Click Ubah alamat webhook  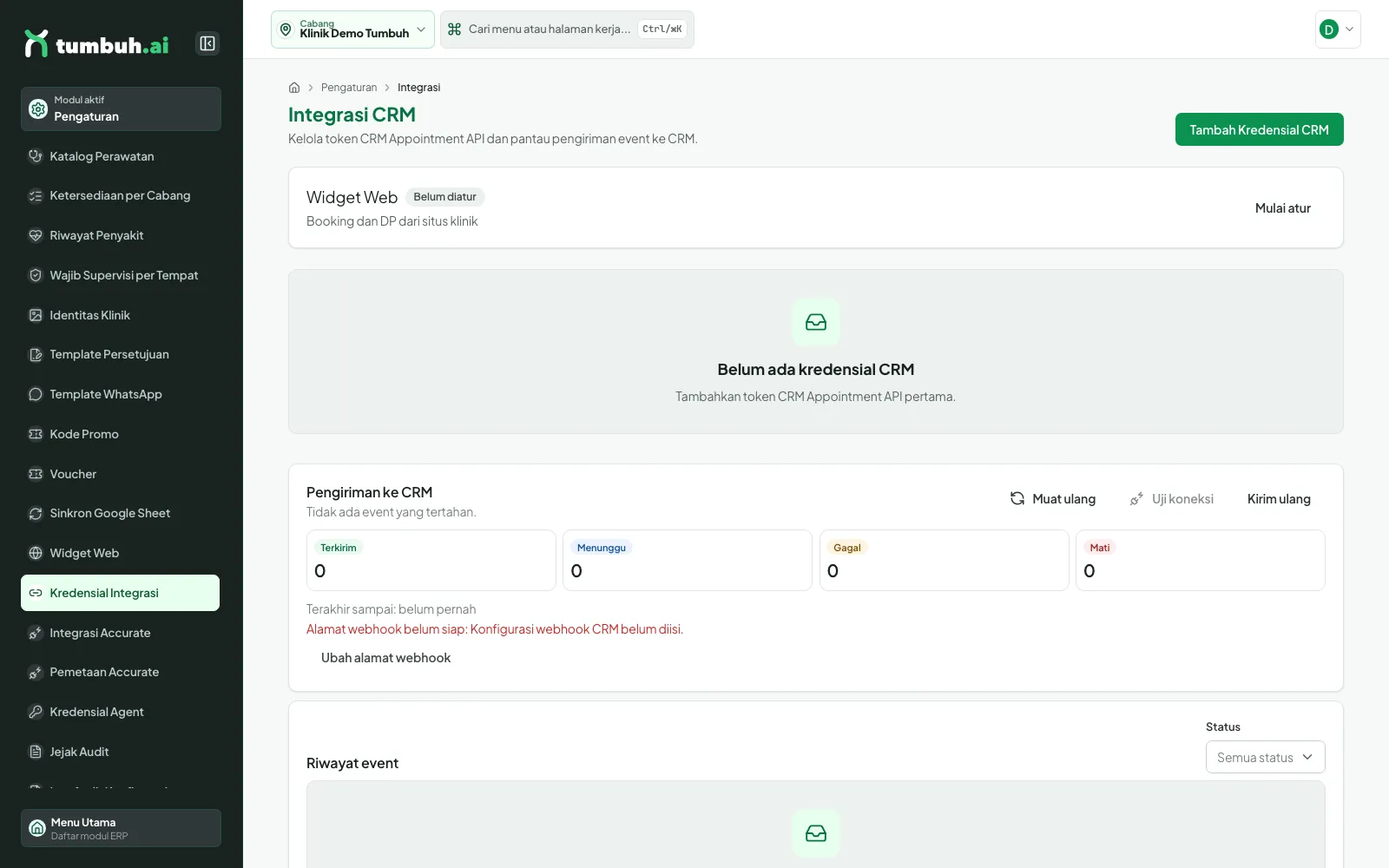click(x=385, y=658)
